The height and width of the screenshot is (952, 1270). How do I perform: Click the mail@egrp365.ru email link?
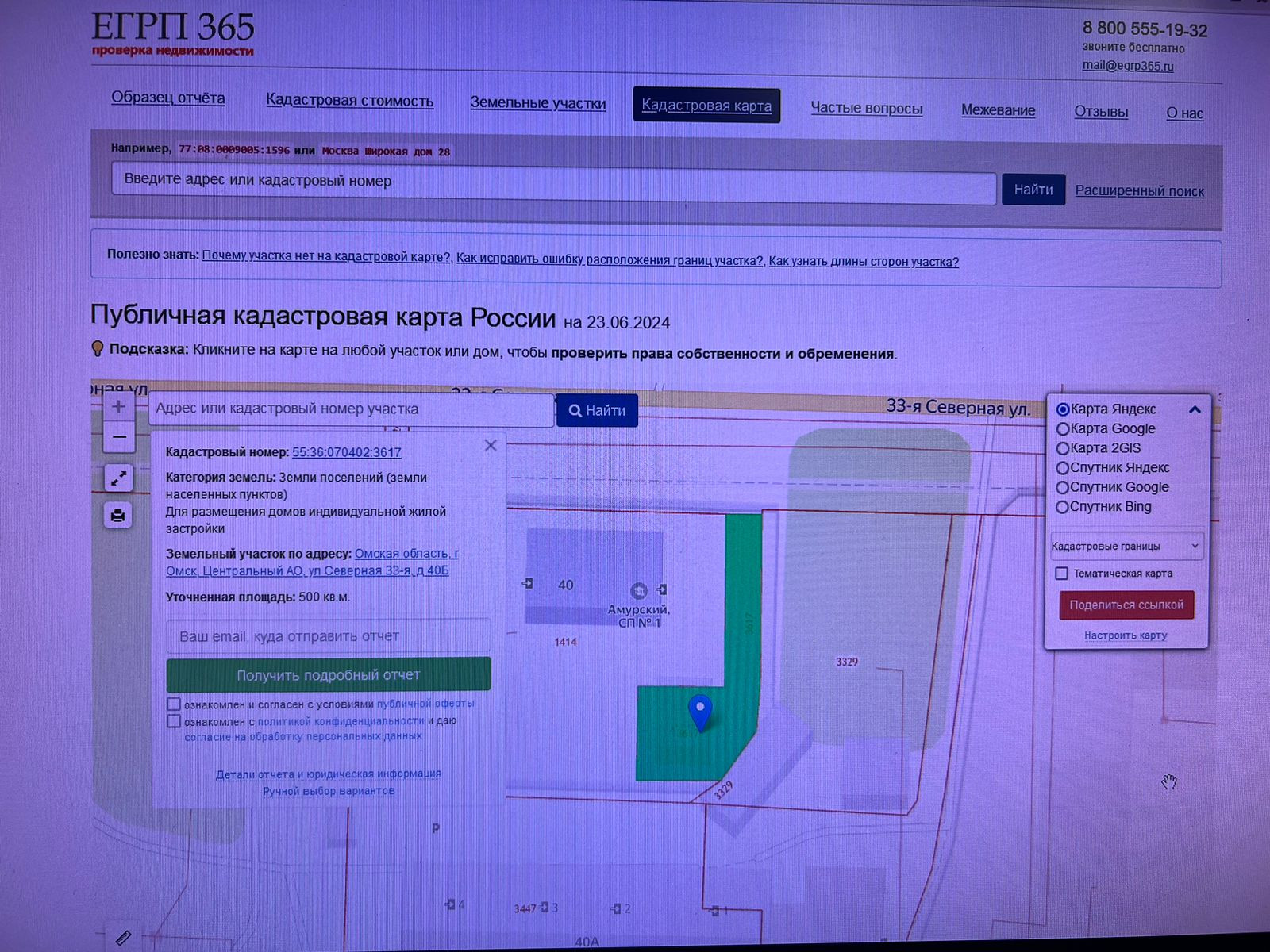1128,66
